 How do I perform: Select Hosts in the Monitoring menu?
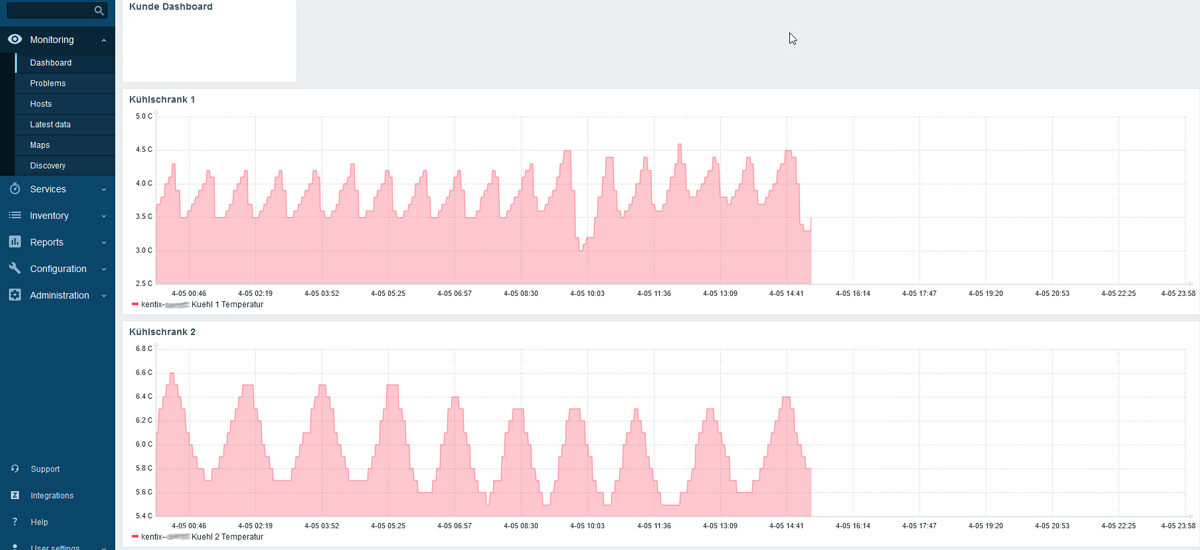coord(41,104)
